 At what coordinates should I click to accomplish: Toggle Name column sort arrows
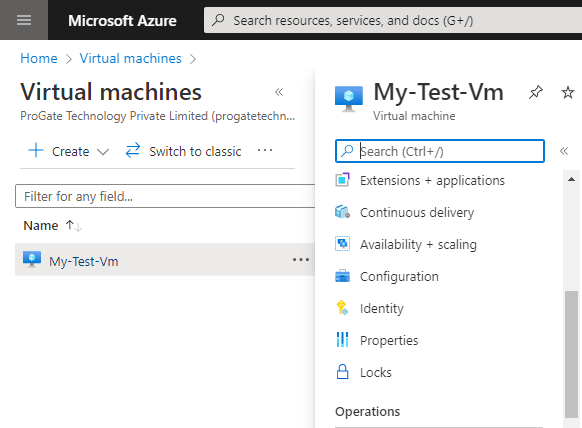click(74, 226)
